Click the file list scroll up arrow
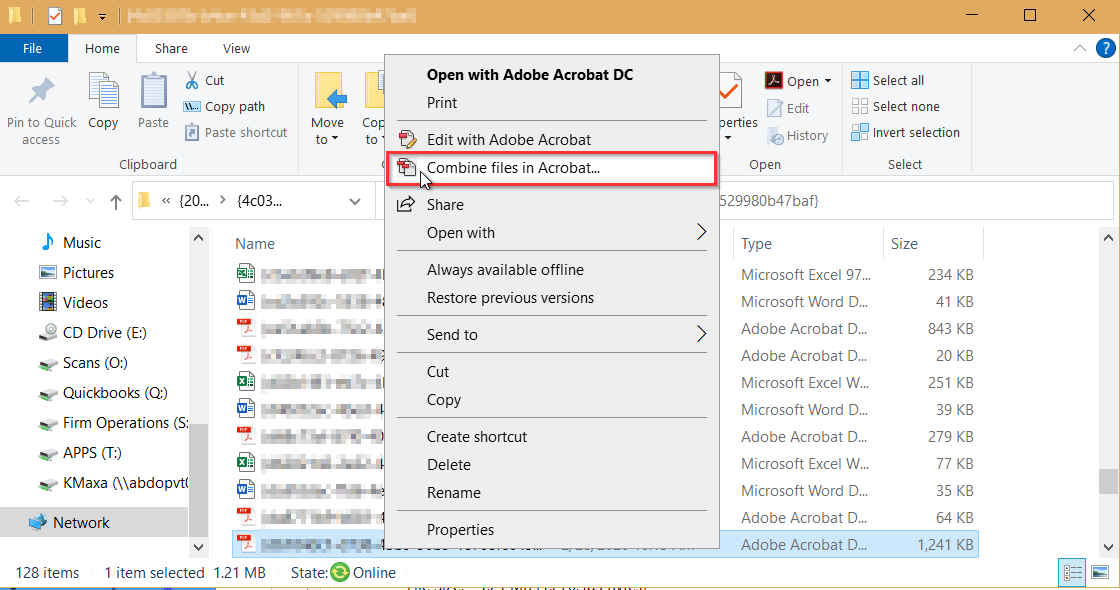The height and width of the screenshot is (590, 1120). pyautogui.click(x=1108, y=238)
